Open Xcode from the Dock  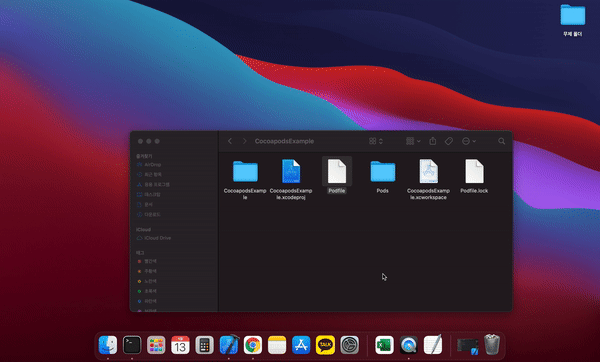(x=229, y=344)
